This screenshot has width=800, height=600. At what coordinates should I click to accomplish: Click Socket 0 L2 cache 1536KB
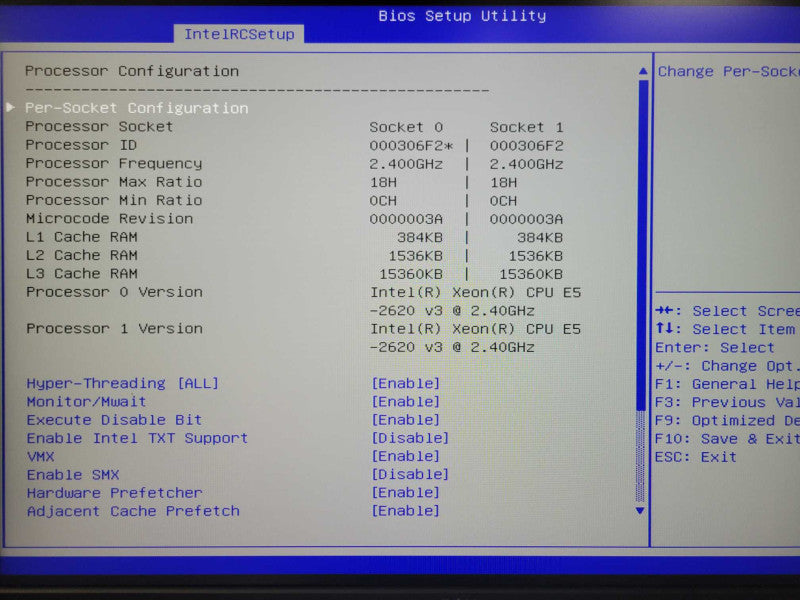click(x=416, y=256)
